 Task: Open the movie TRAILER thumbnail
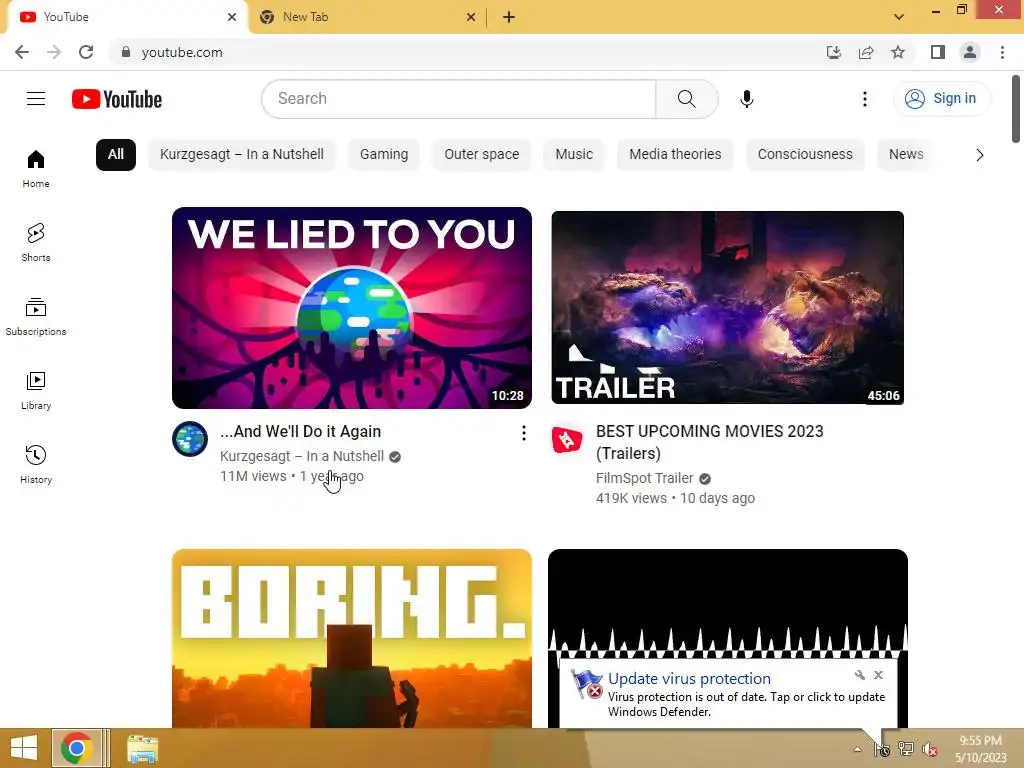point(728,308)
